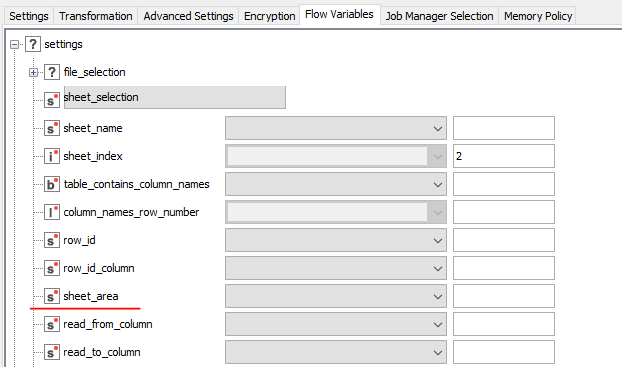Click the question-mark icon beside settings
This screenshot has height=367, width=622.
click(33, 44)
